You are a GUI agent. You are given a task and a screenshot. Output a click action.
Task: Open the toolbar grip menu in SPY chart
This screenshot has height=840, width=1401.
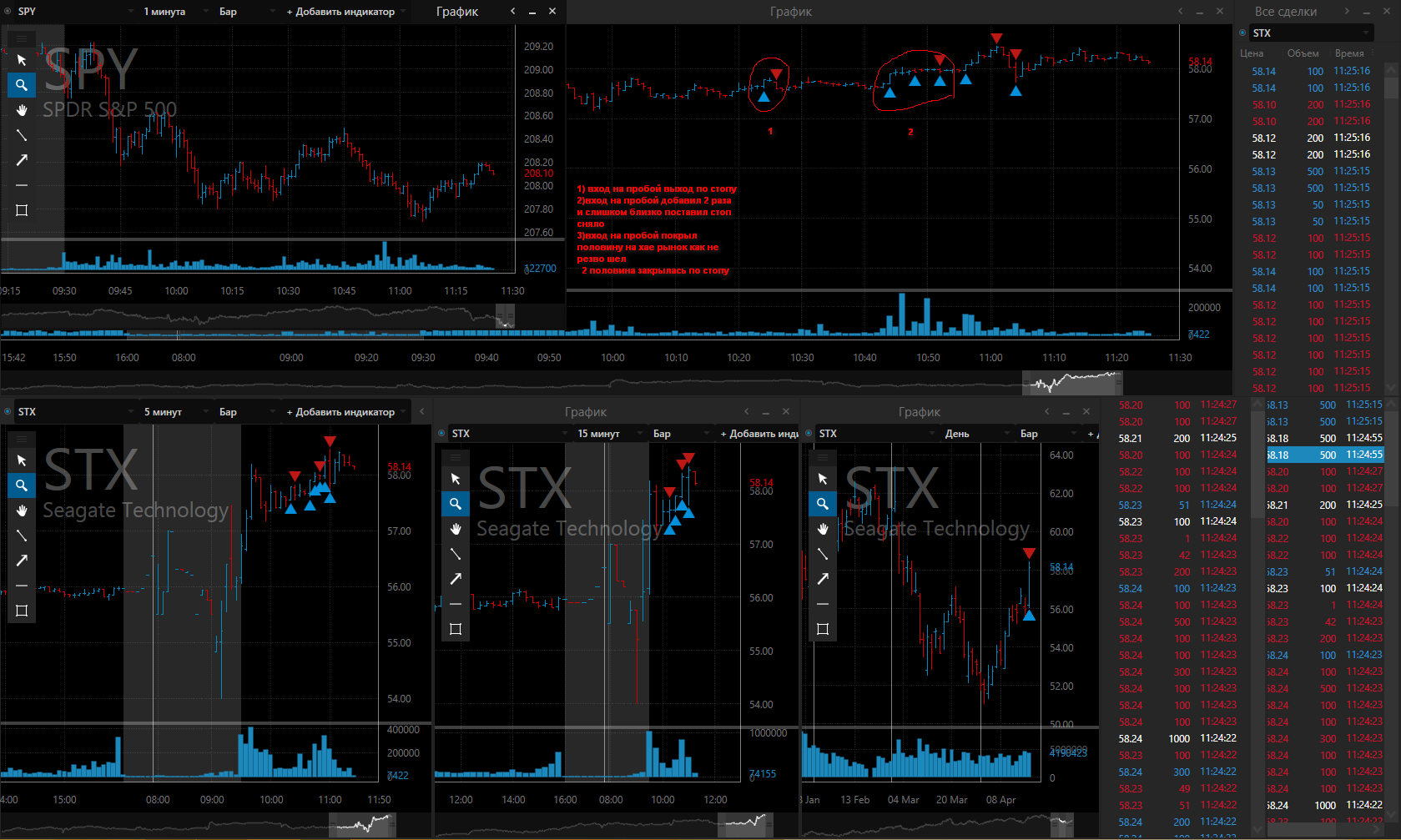22,38
